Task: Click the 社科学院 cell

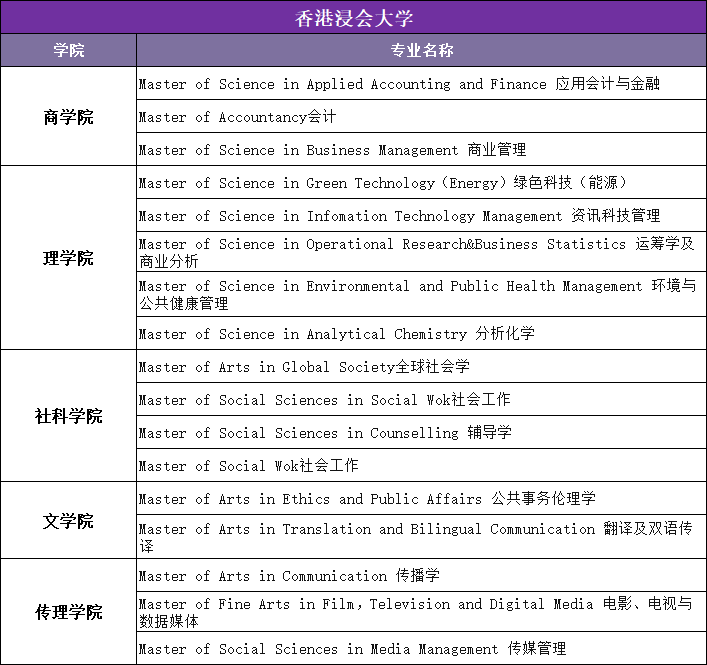Action: click(x=69, y=416)
